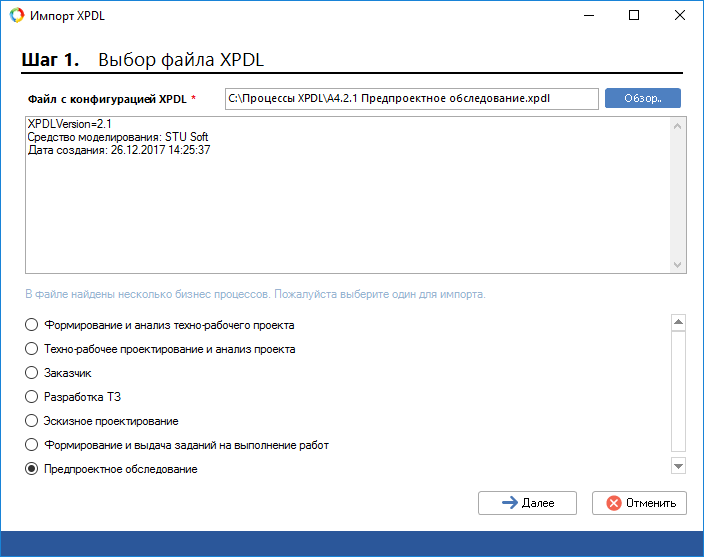The width and height of the screenshot is (704, 557).
Task: Close the Импорт XPDL window
Action: (680, 15)
